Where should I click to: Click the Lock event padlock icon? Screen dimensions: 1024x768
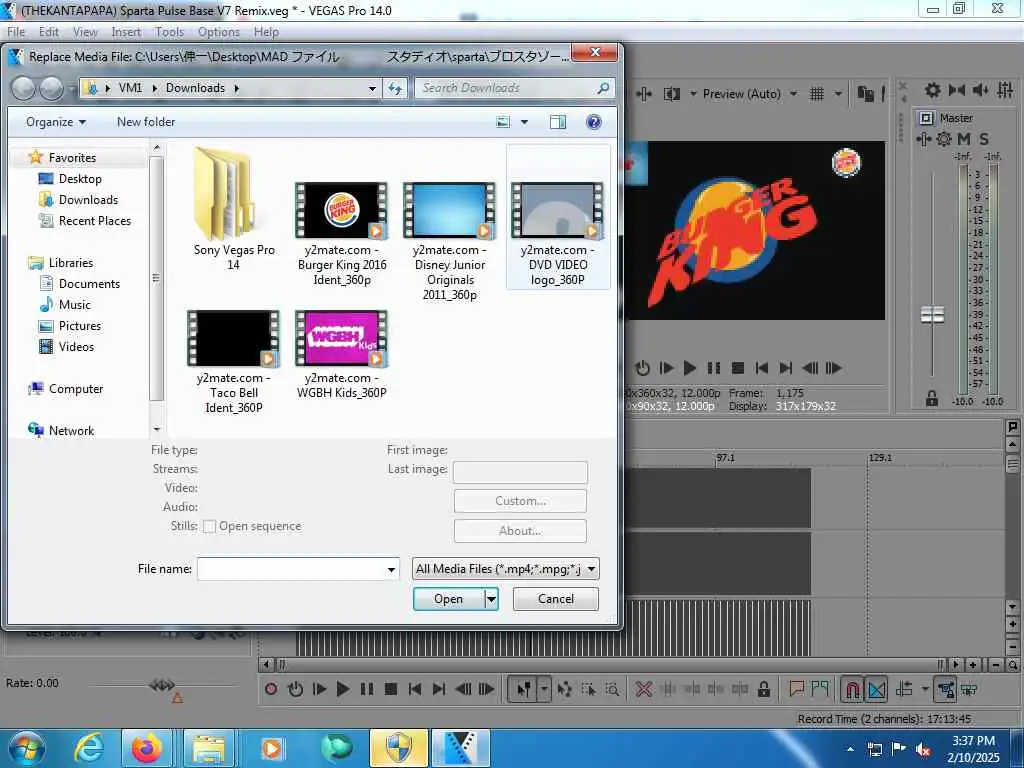(x=763, y=689)
